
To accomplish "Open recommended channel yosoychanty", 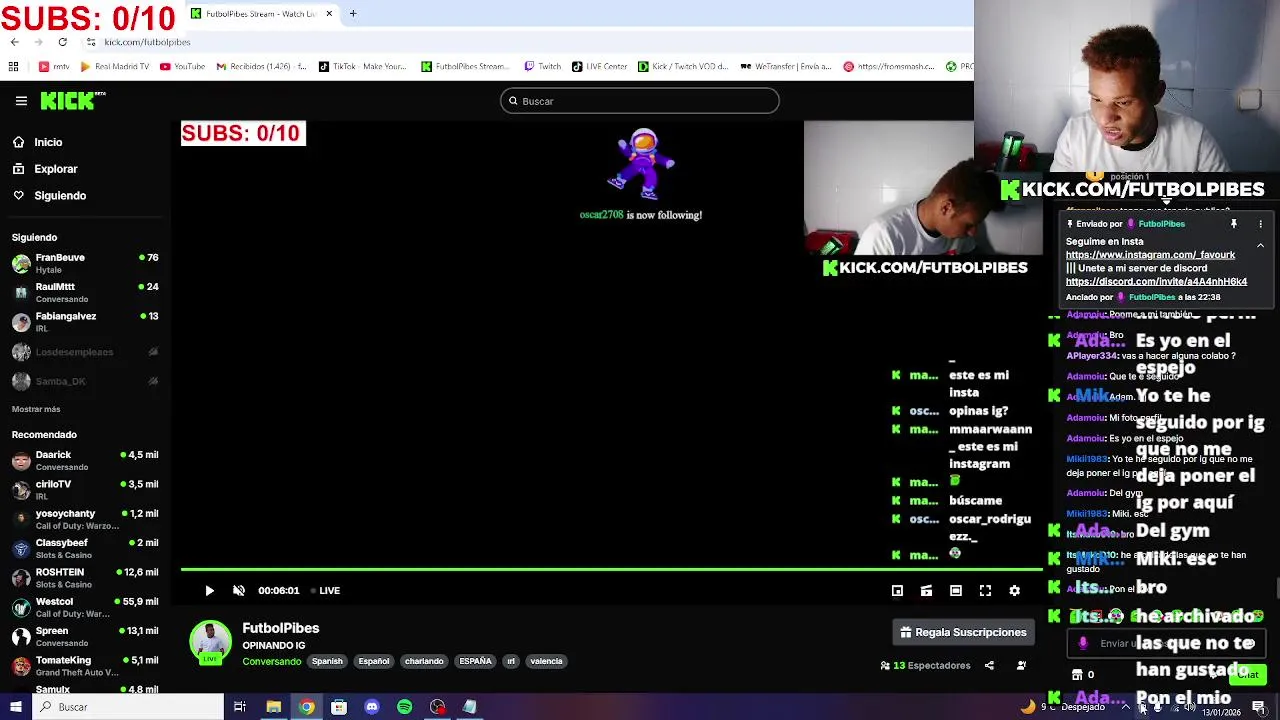I will pyautogui.click(x=85, y=519).
